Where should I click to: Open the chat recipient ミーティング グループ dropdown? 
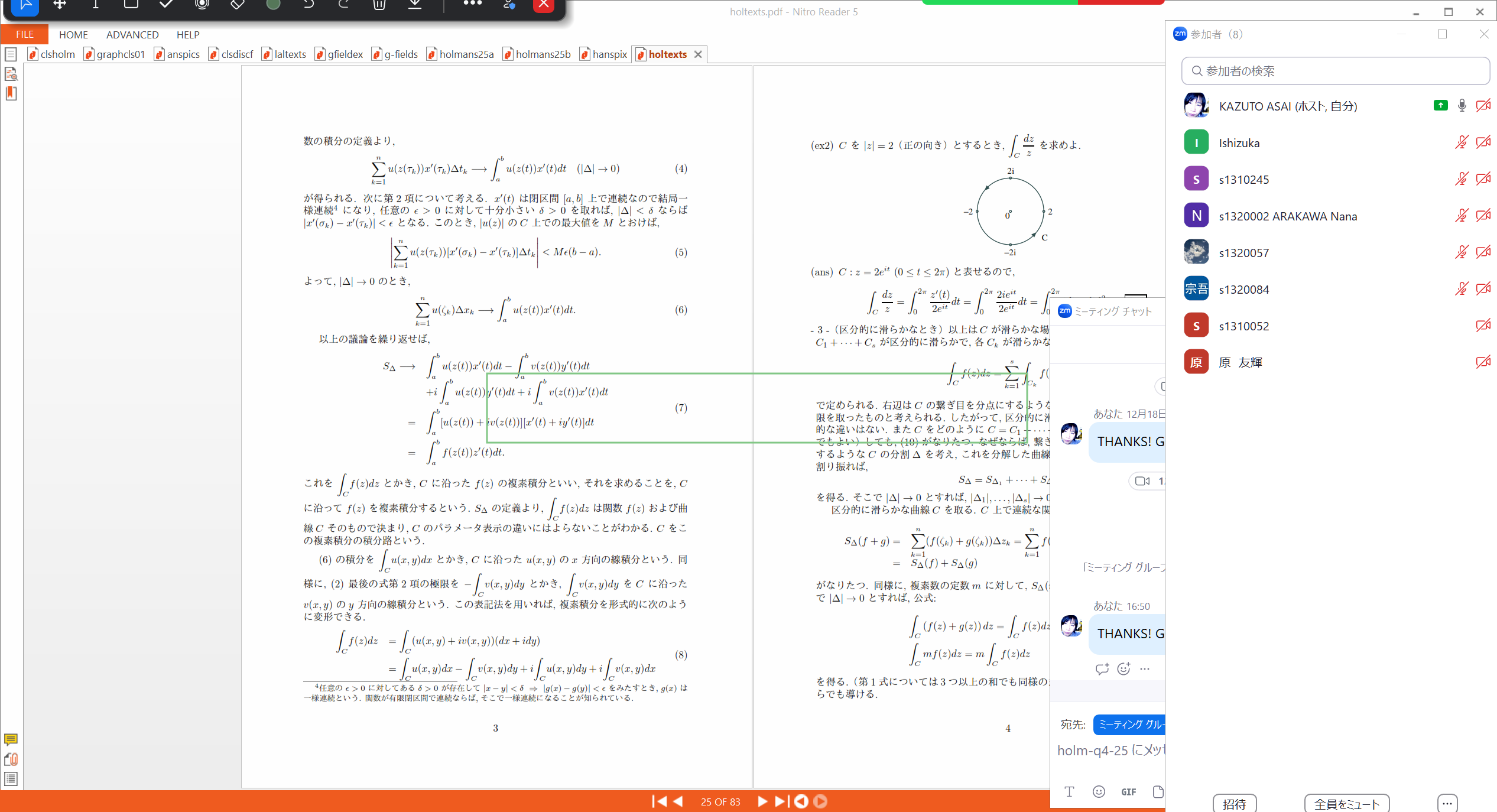[1129, 725]
